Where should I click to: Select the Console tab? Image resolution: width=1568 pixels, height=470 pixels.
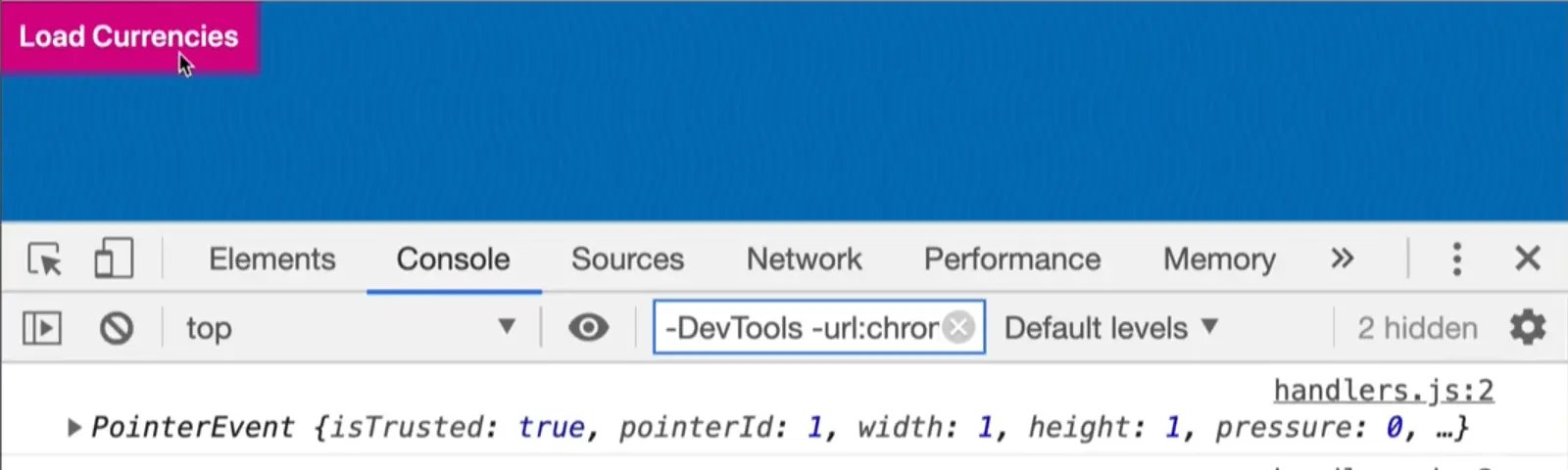click(x=453, y=259)
